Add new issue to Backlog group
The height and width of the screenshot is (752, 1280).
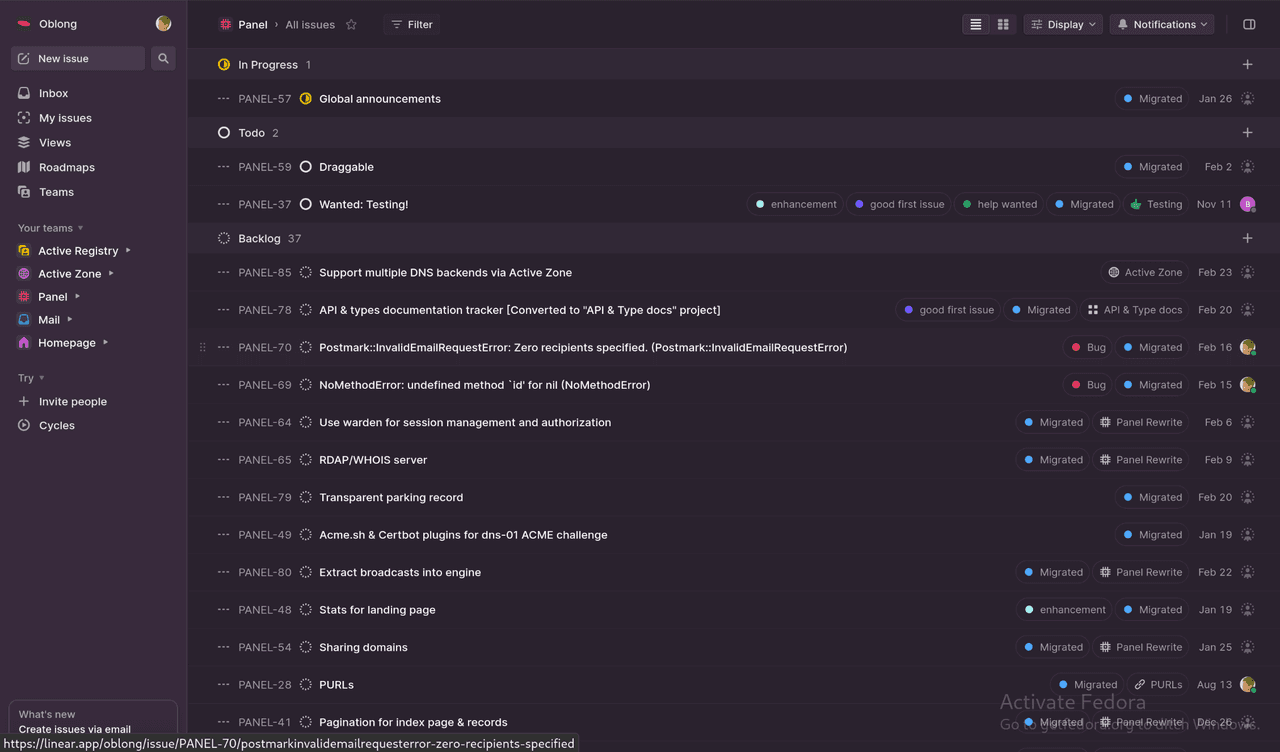coord(1247,239)
